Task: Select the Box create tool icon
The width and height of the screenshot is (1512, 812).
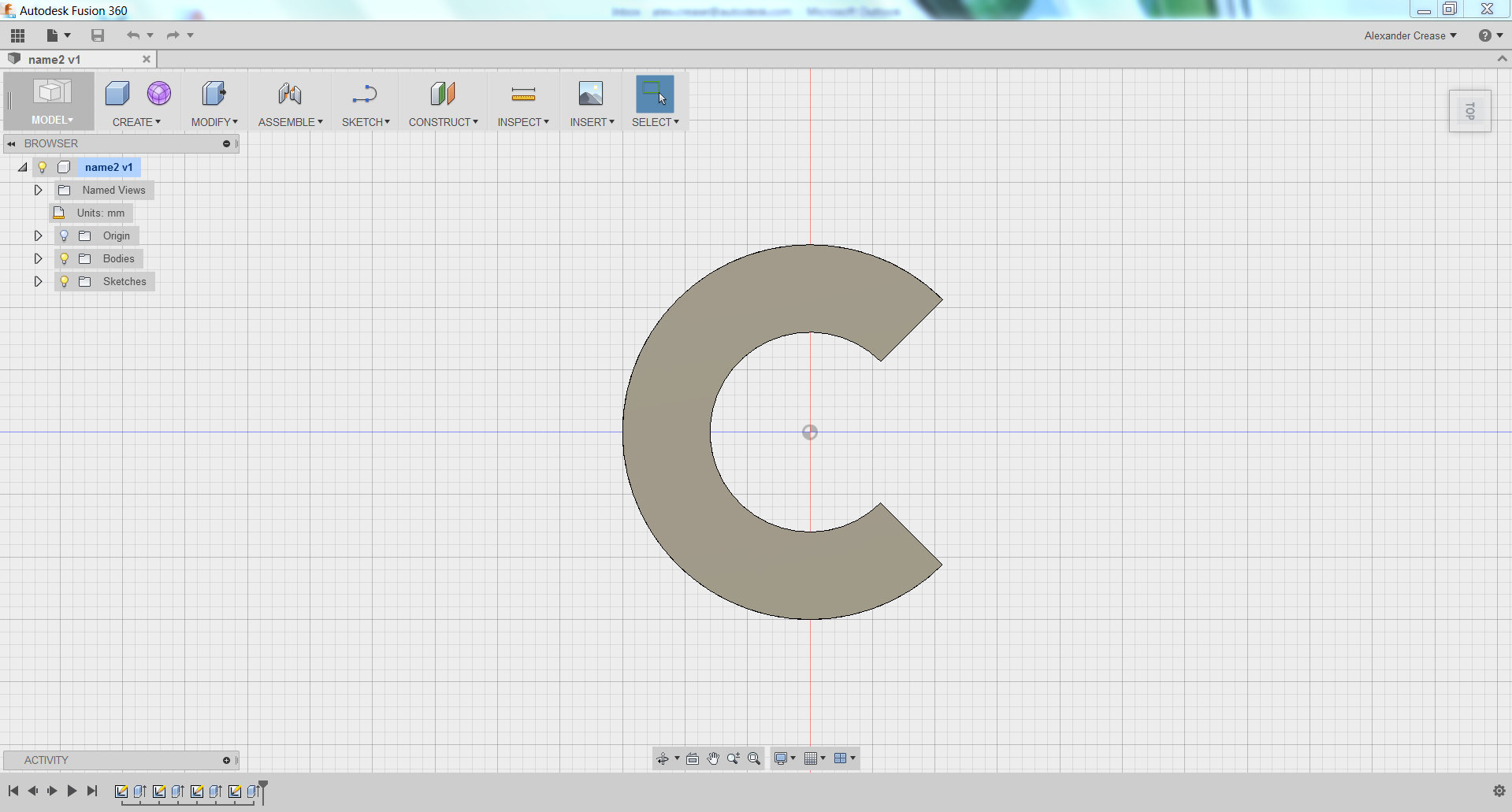Action: click(117, 94)
